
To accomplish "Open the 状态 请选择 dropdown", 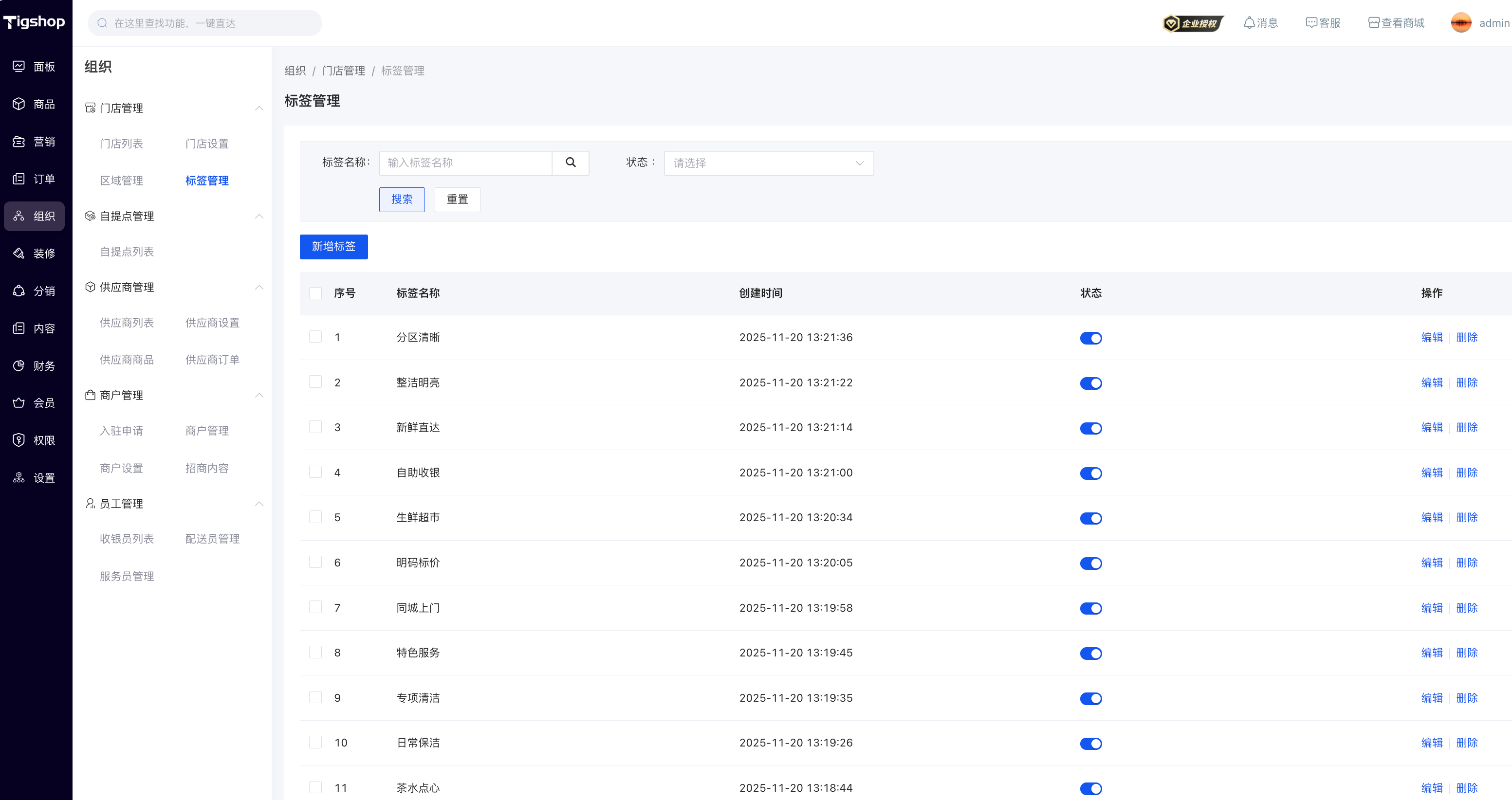I will click(x=768, y=163).
